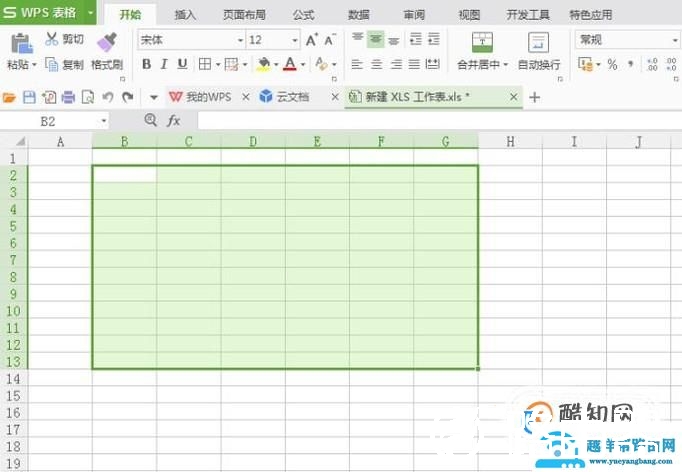Expand the font color dropdown arrow
The width and height of the screenshot is (682, 472).
tap(303, 64)
